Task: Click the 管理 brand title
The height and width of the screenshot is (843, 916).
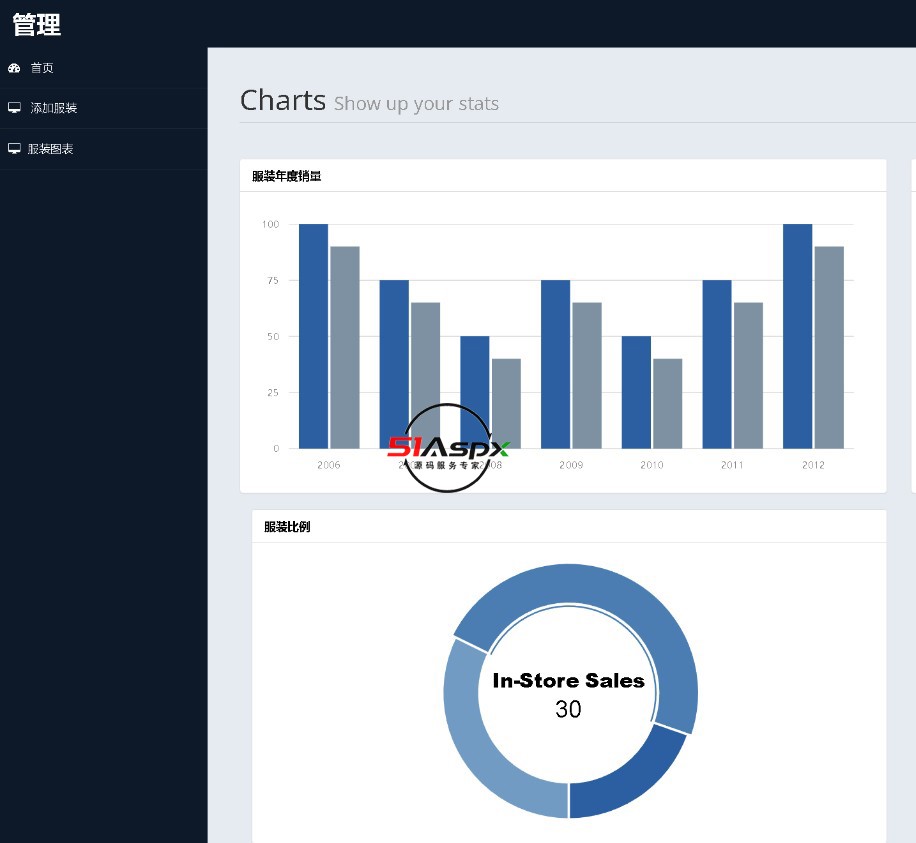Action: tap(36, 25)
